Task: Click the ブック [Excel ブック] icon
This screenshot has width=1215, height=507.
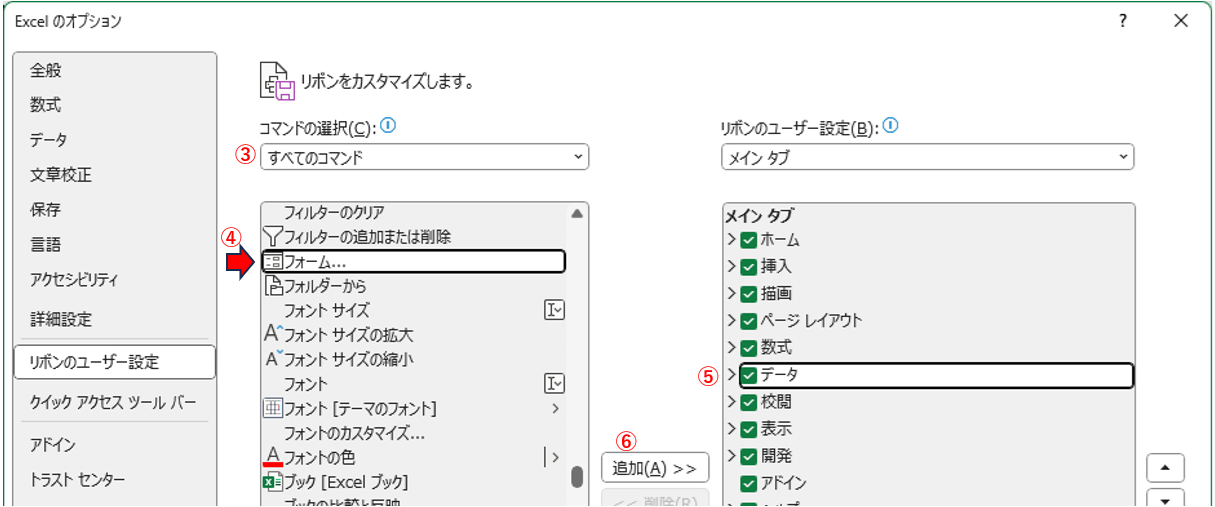Action: tap(272, 482)
